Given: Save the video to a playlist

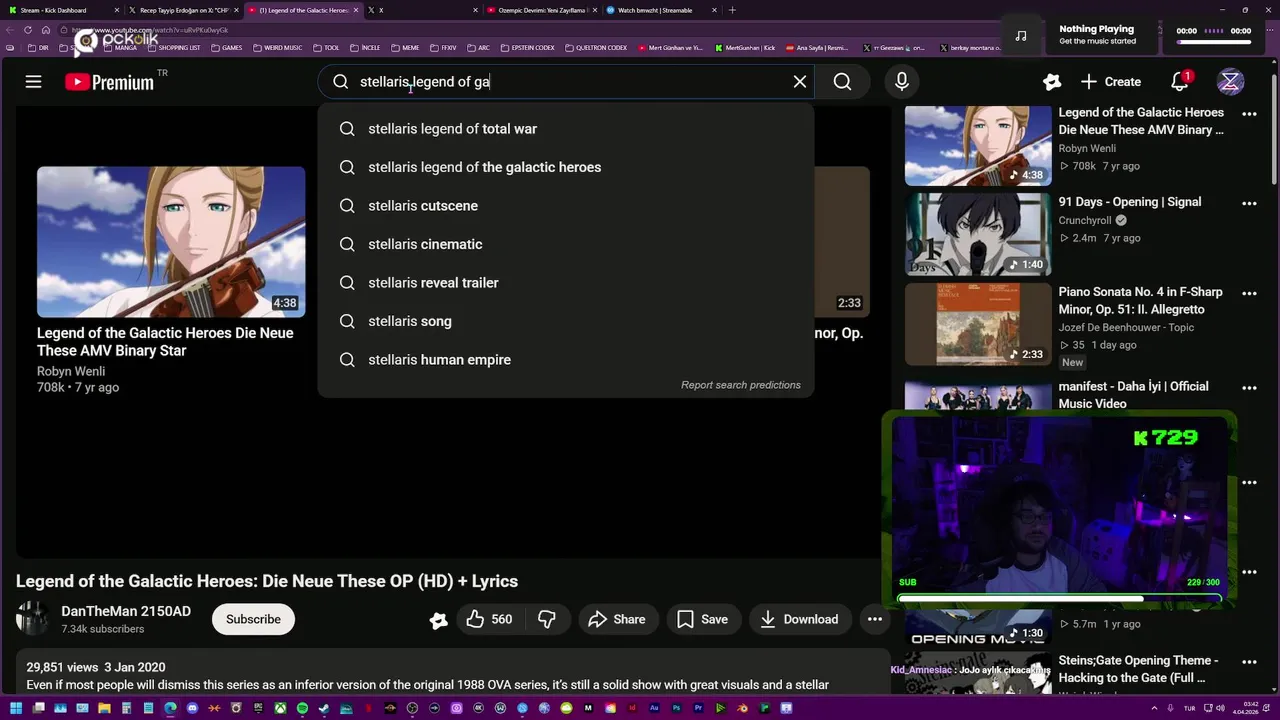Looking at the screenshot, I should tap(702, 619).
